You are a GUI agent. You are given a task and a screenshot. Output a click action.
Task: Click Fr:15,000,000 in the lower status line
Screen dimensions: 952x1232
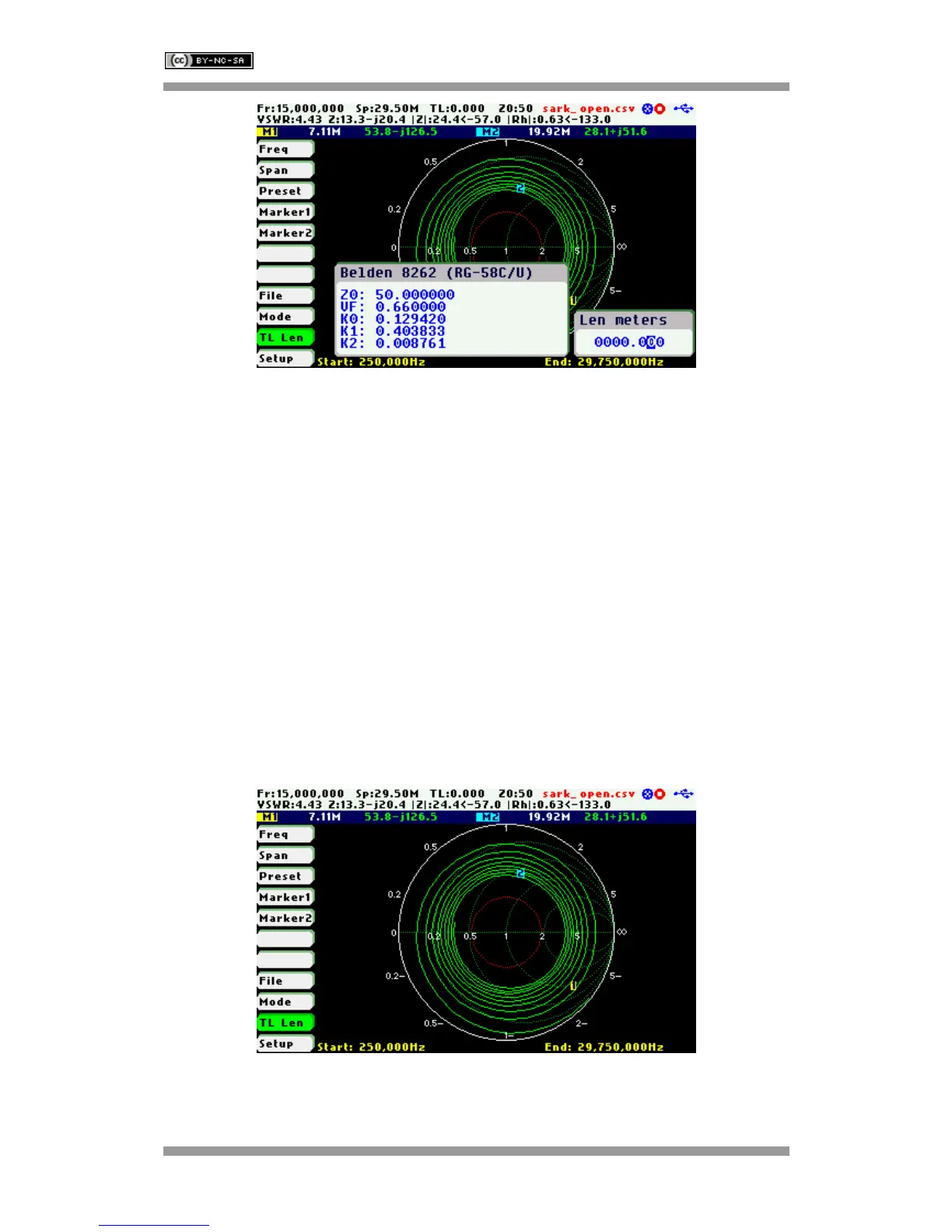[301, 794]
